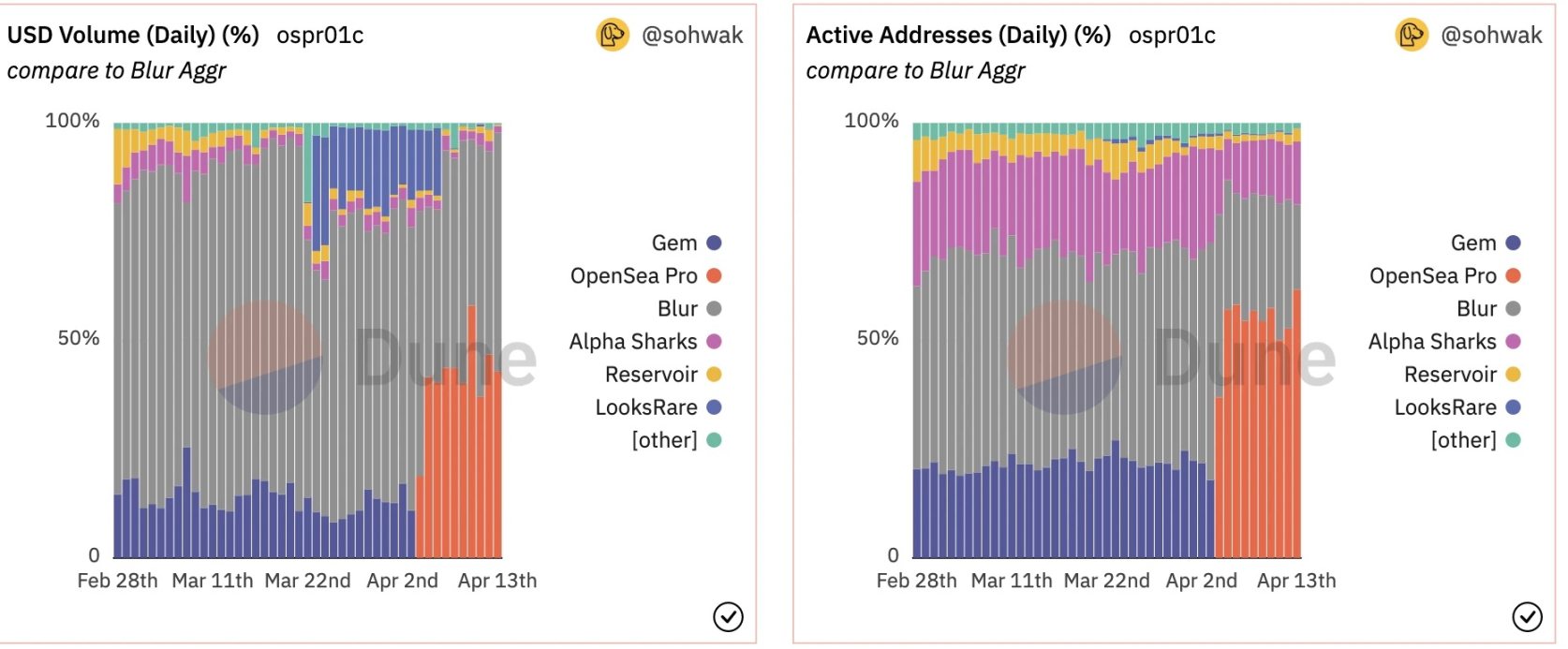Open the sohwak avatar on the left chart
This screenshot has height=649, width=1568.
pos(613,36)
